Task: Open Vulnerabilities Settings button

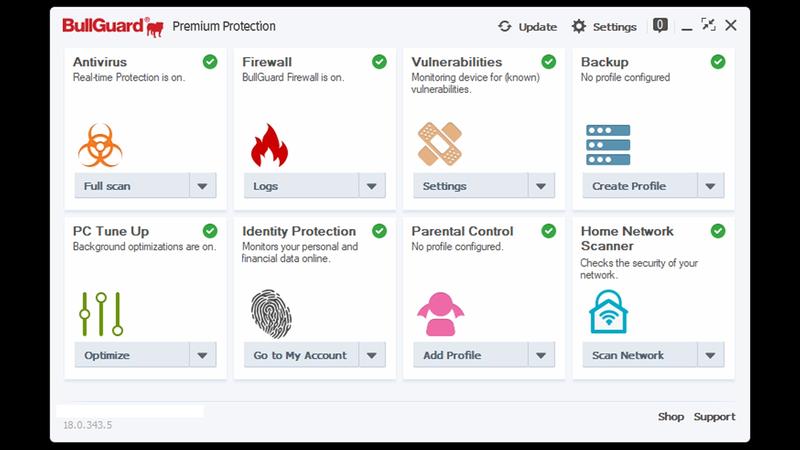Action: [x=471, y=186]
